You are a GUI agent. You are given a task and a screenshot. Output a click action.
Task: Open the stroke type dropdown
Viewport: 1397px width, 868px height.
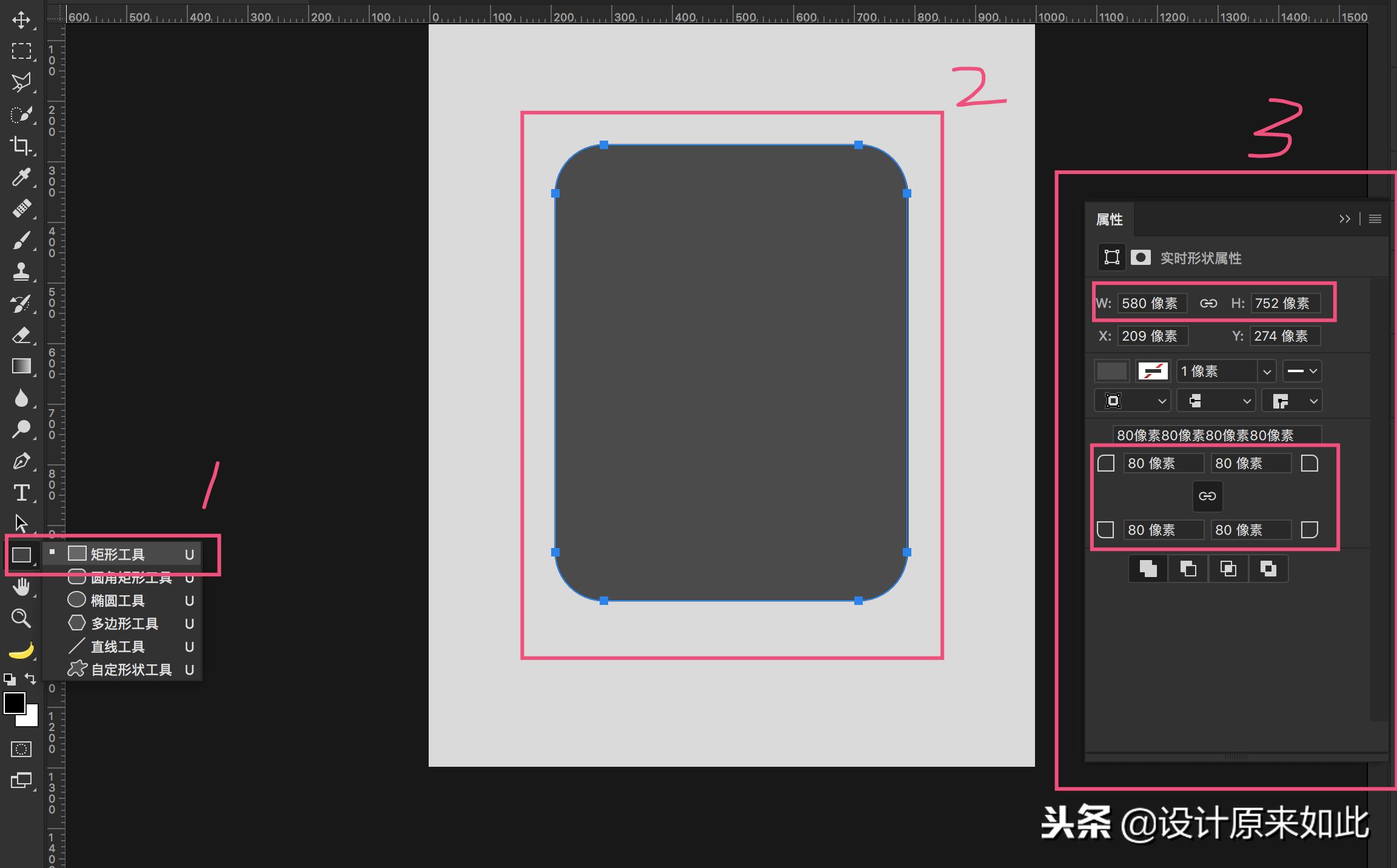[1302, 370]
